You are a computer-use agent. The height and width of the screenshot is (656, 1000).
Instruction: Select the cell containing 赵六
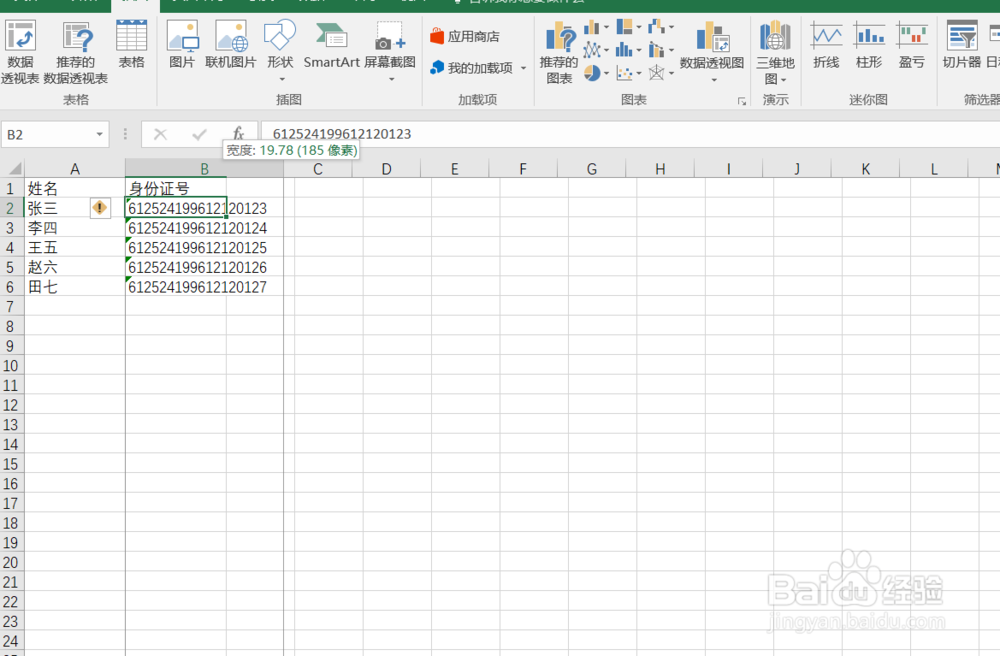75,268
